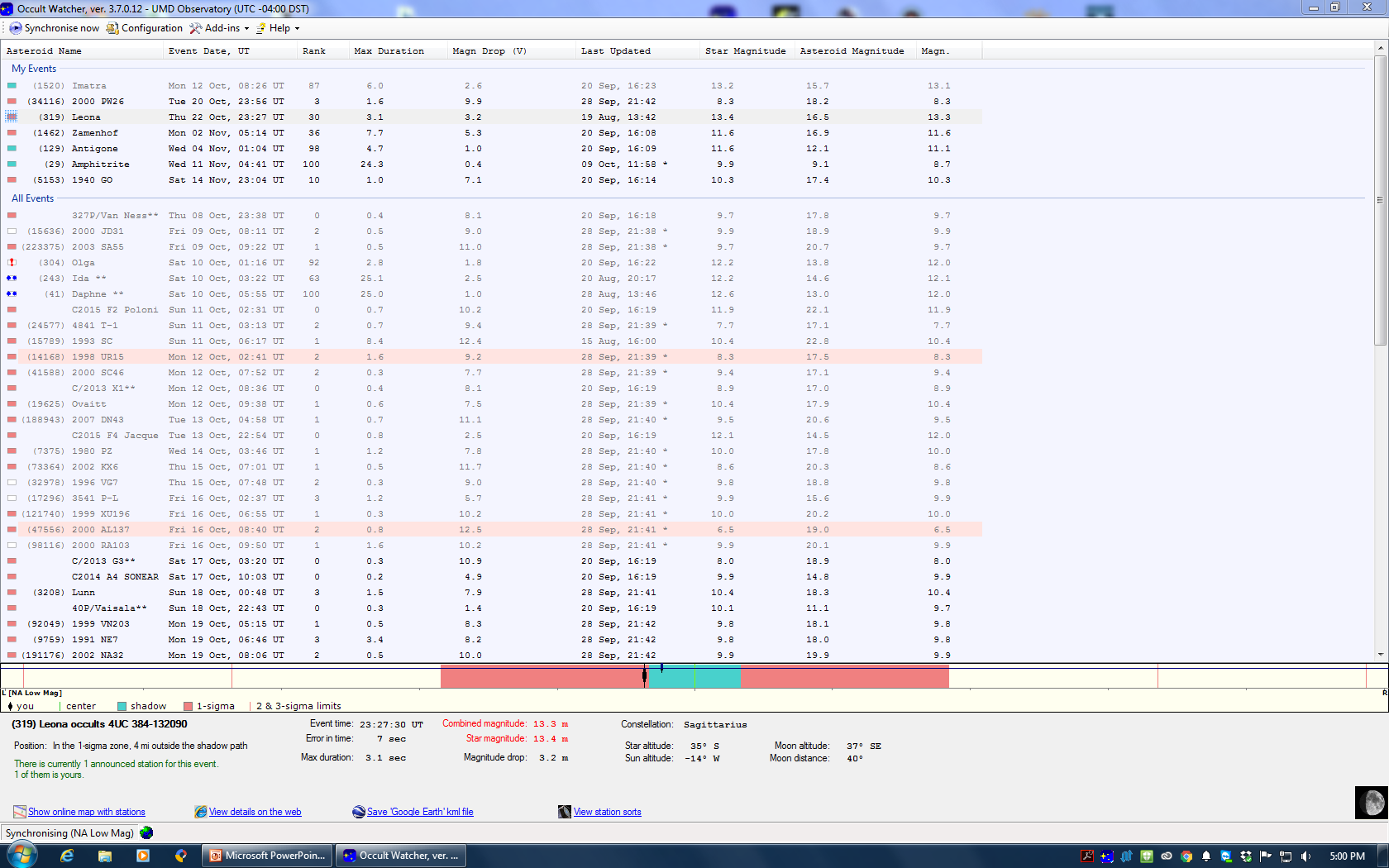Open 'Show online map with stations' link
This screenshot has width=1389, height=868.
coord(86,812)
